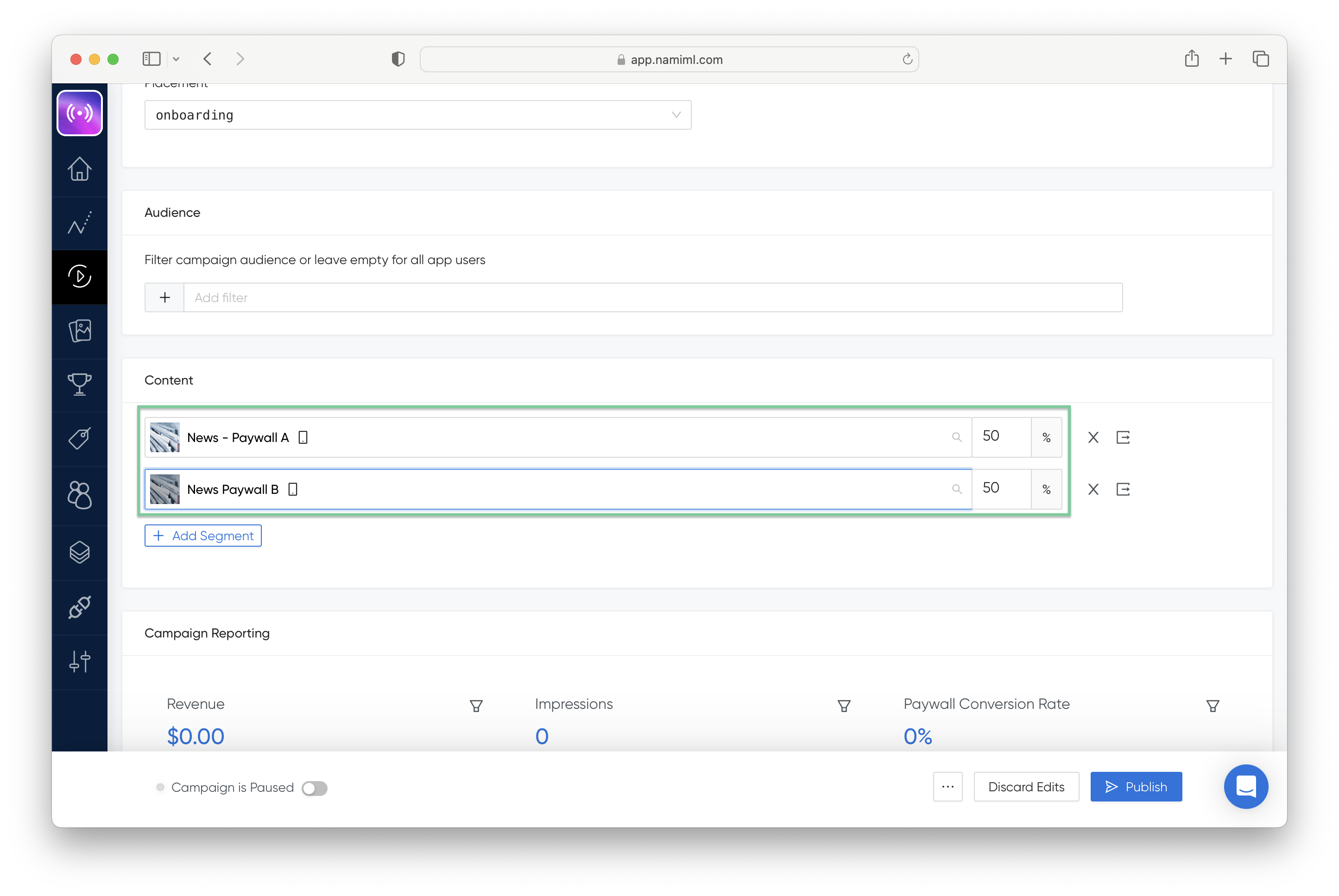This screenshot has height=896, width=1339.
Task: Open the paywalls image cards icon
Action: click(79, 331)
